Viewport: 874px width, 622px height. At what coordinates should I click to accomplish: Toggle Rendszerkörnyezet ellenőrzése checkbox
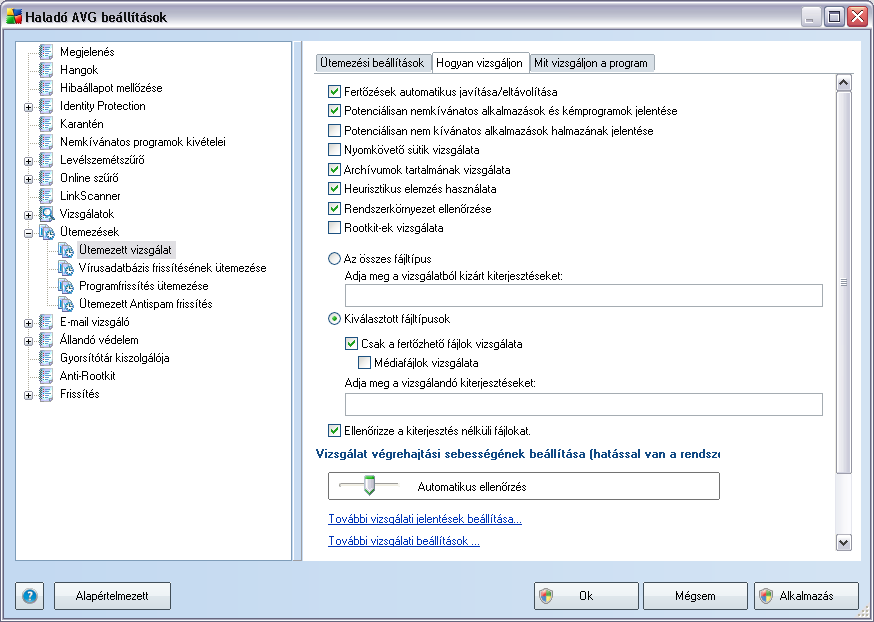pos(334,208)
